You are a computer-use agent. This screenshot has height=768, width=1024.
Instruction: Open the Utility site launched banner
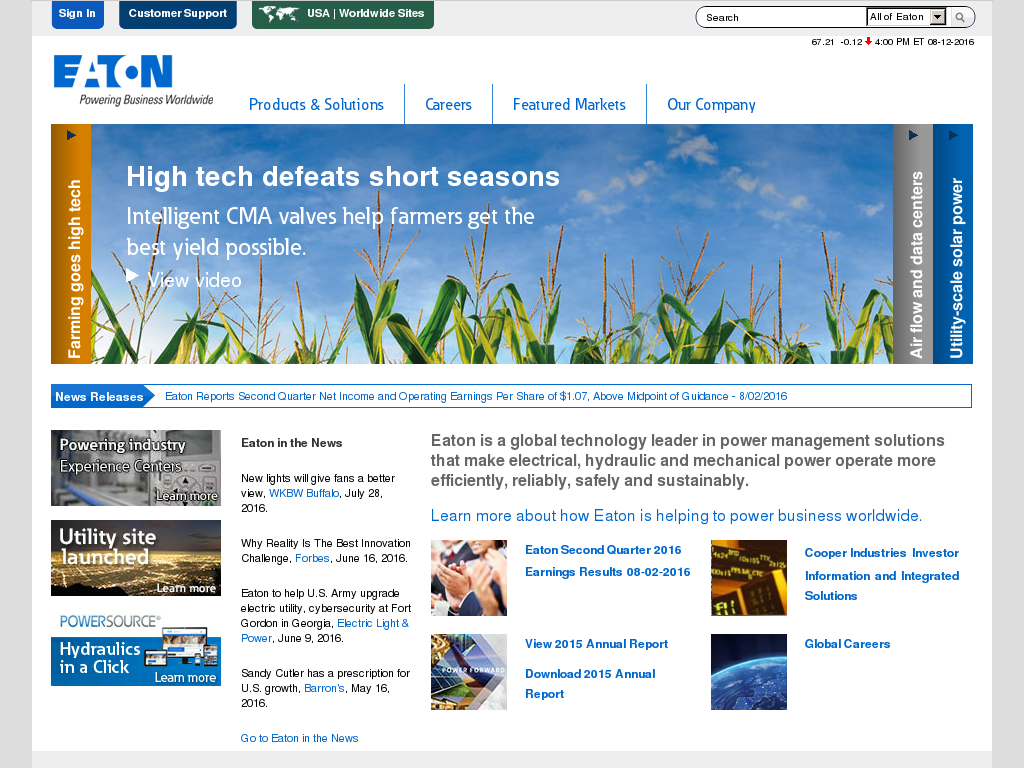click(x=136, y=558)
